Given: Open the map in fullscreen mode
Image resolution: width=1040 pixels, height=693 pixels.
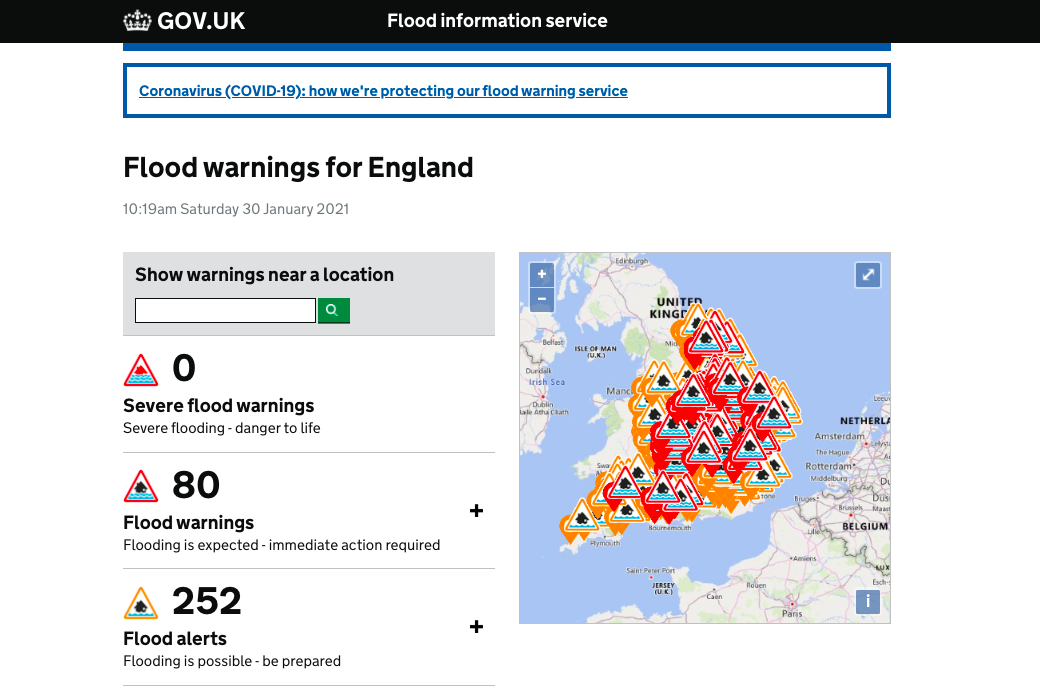Looking at the screenshot, I should tap(868, 275).
